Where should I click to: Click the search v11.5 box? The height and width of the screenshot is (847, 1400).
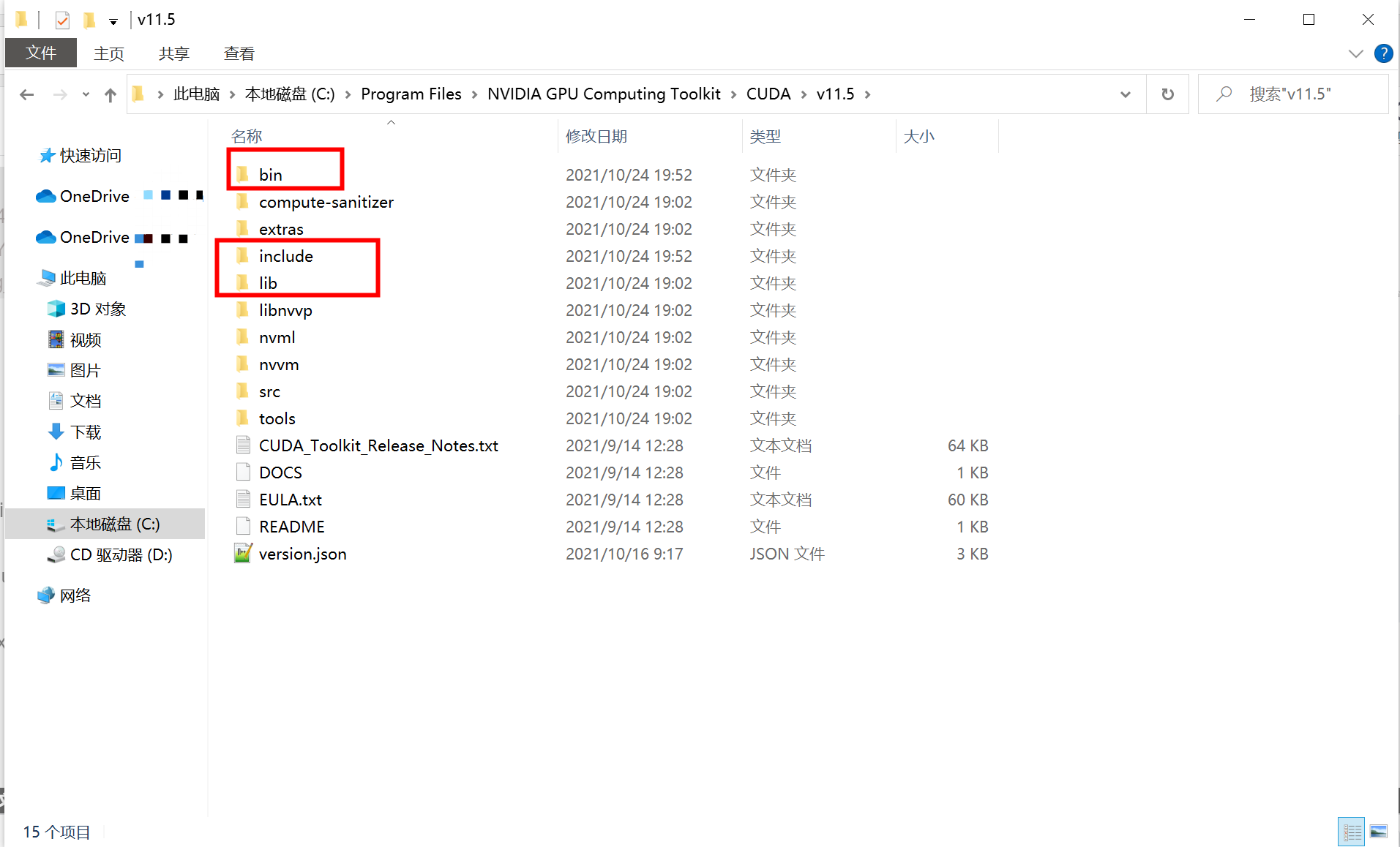[x=1292, y=94]
